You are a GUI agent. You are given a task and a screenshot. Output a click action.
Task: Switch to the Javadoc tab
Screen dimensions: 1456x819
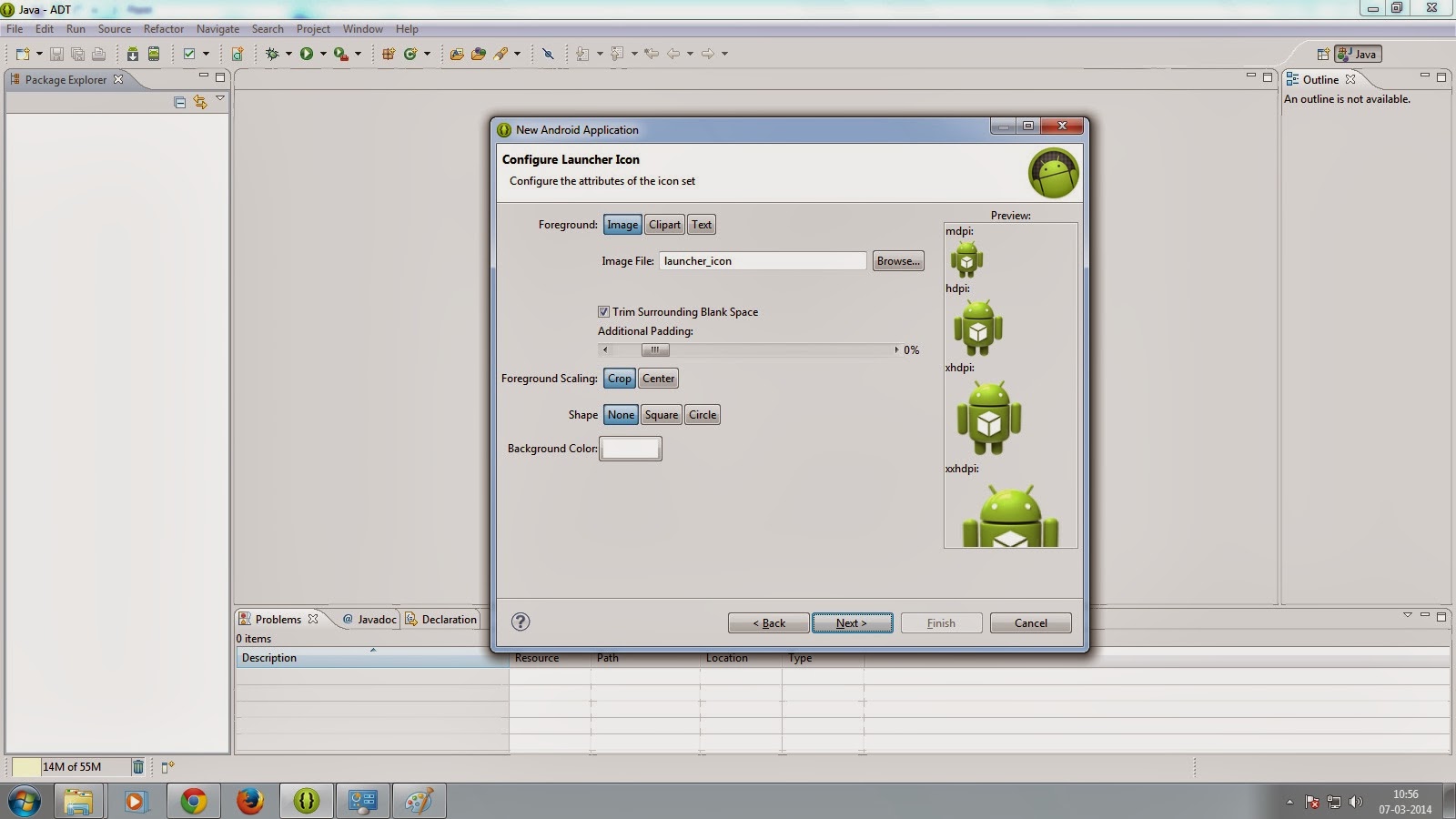pos(369,620)
